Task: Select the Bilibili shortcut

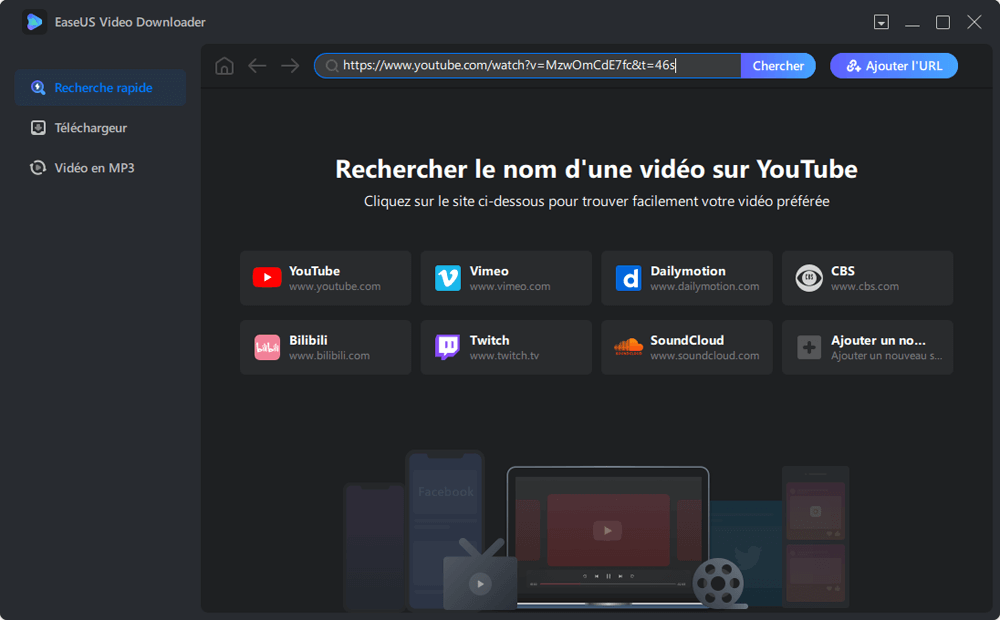Action: pos(325,347)
